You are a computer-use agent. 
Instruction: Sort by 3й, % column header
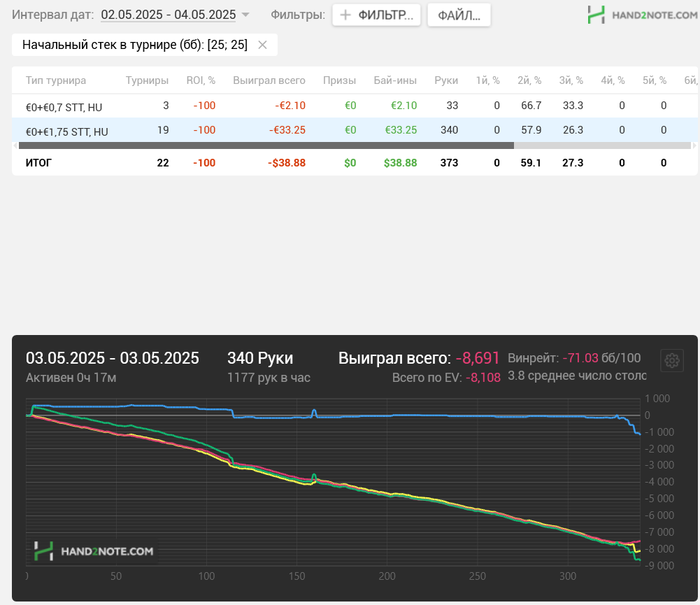[571, 80]
